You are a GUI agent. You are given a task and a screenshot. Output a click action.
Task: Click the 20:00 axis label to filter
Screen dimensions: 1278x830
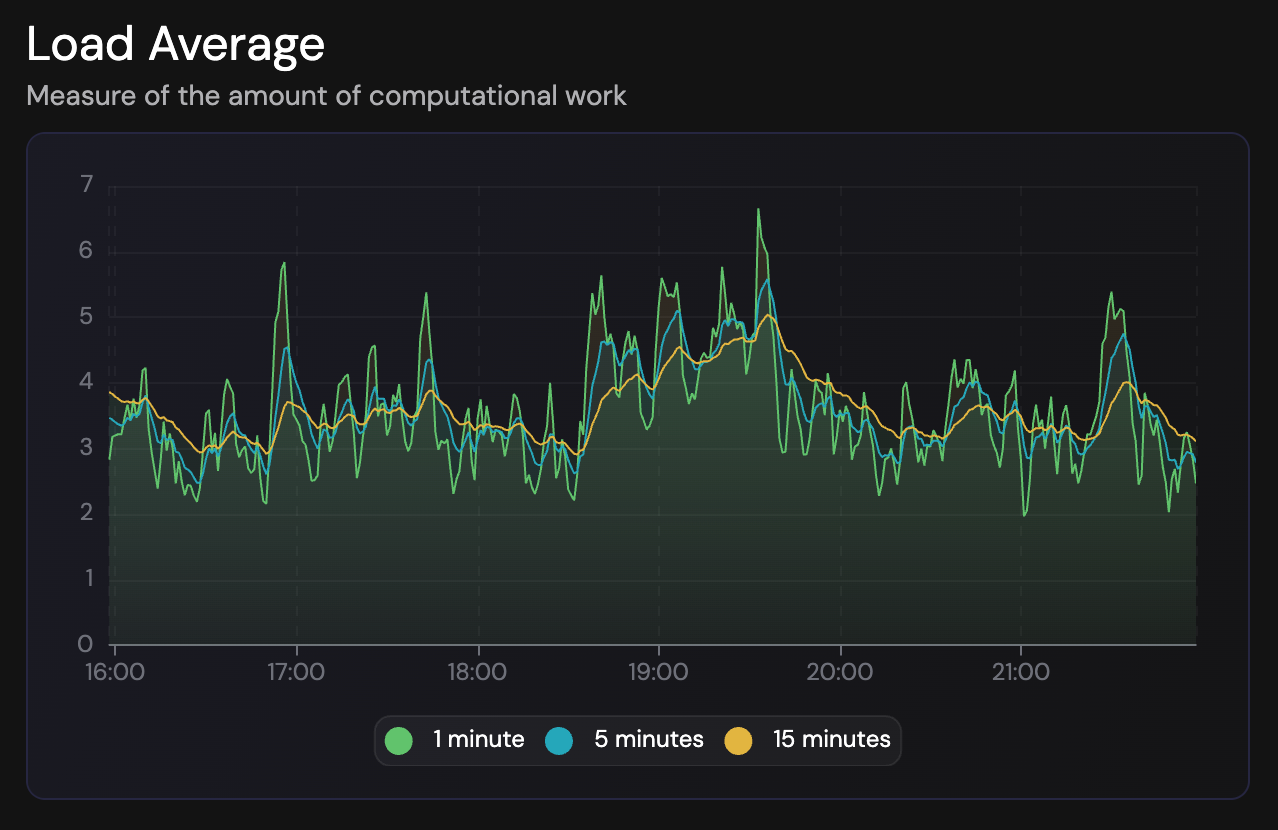point(842,672)
